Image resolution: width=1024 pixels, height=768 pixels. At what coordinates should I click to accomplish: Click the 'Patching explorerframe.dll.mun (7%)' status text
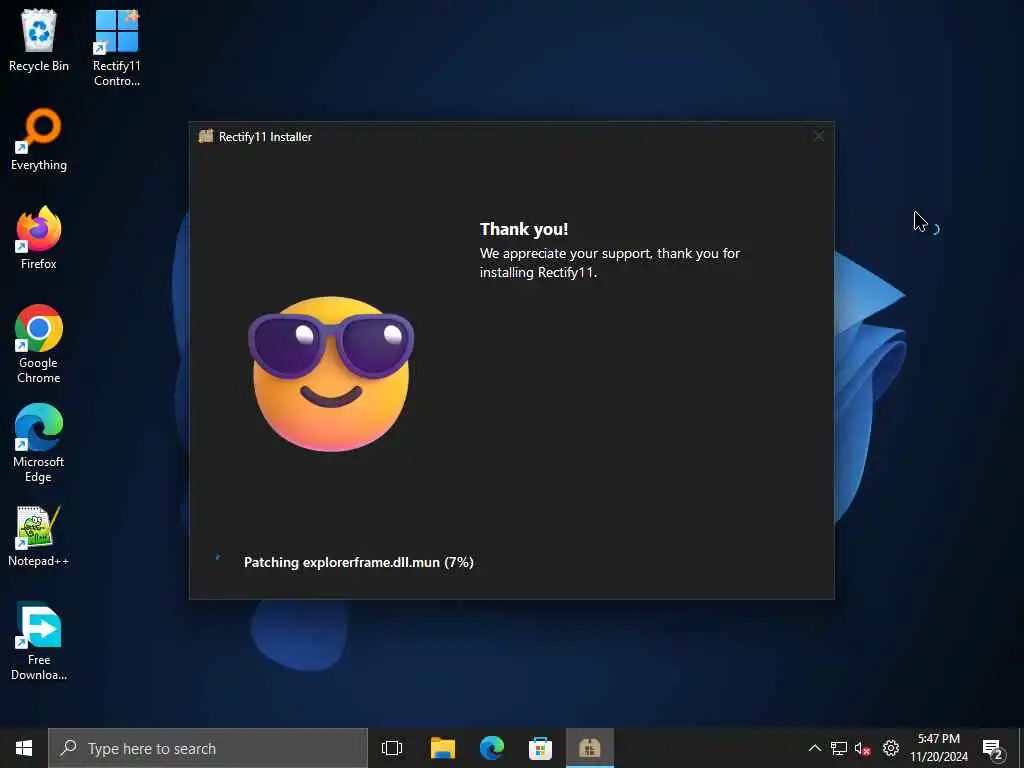click(359, 562)
